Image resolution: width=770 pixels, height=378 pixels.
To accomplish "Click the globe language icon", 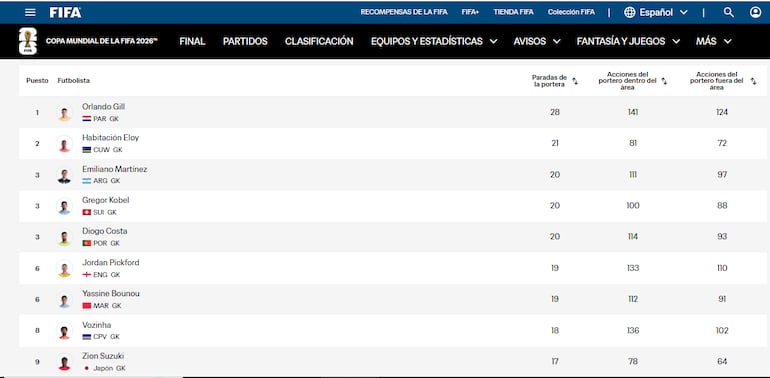I will point(630,13).
